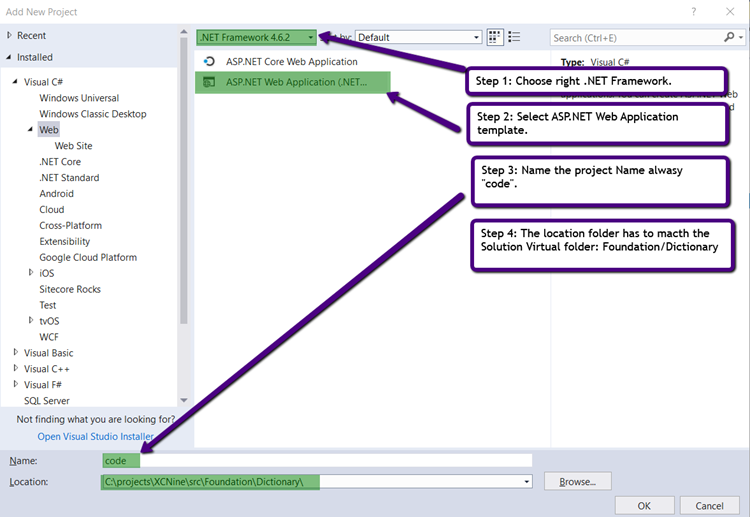750x517 pixels.
Task: Click the category tree scrollbar
Action: click(x=184, y=181)
